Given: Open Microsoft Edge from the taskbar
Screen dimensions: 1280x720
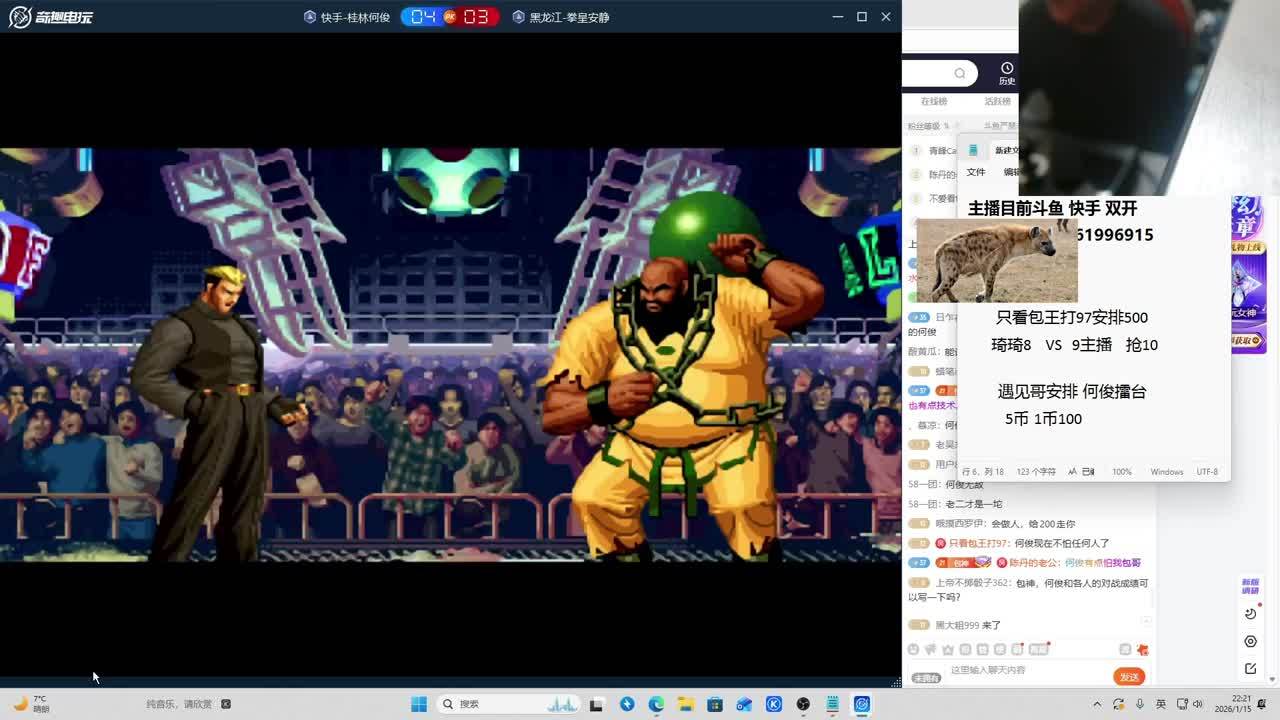Looking at the screenshot, I should pyautogui.click(x=656, y=704).
